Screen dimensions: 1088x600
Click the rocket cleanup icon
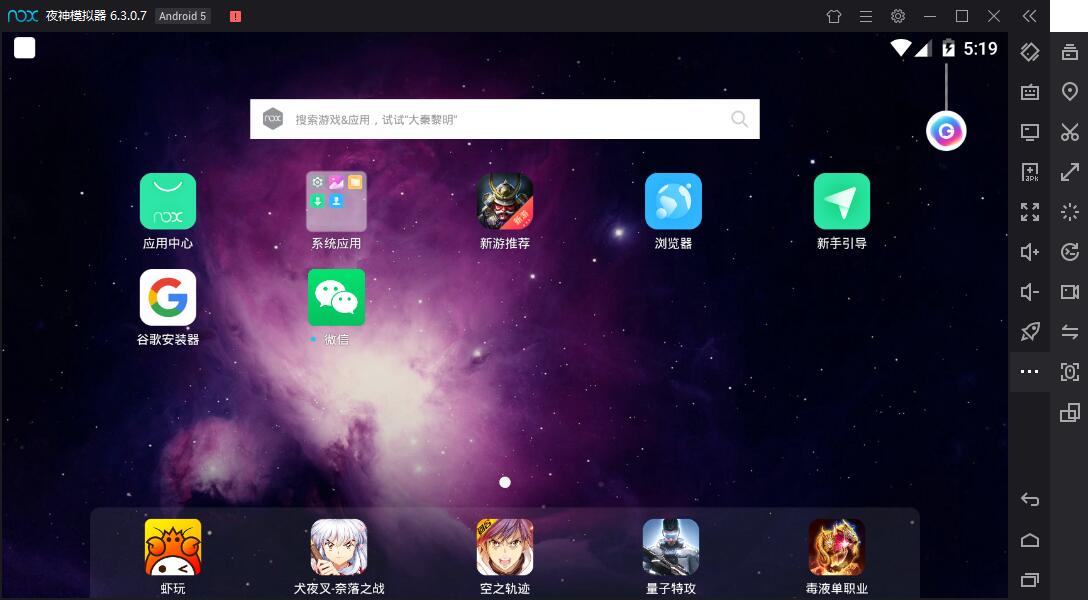[1030, 332]
